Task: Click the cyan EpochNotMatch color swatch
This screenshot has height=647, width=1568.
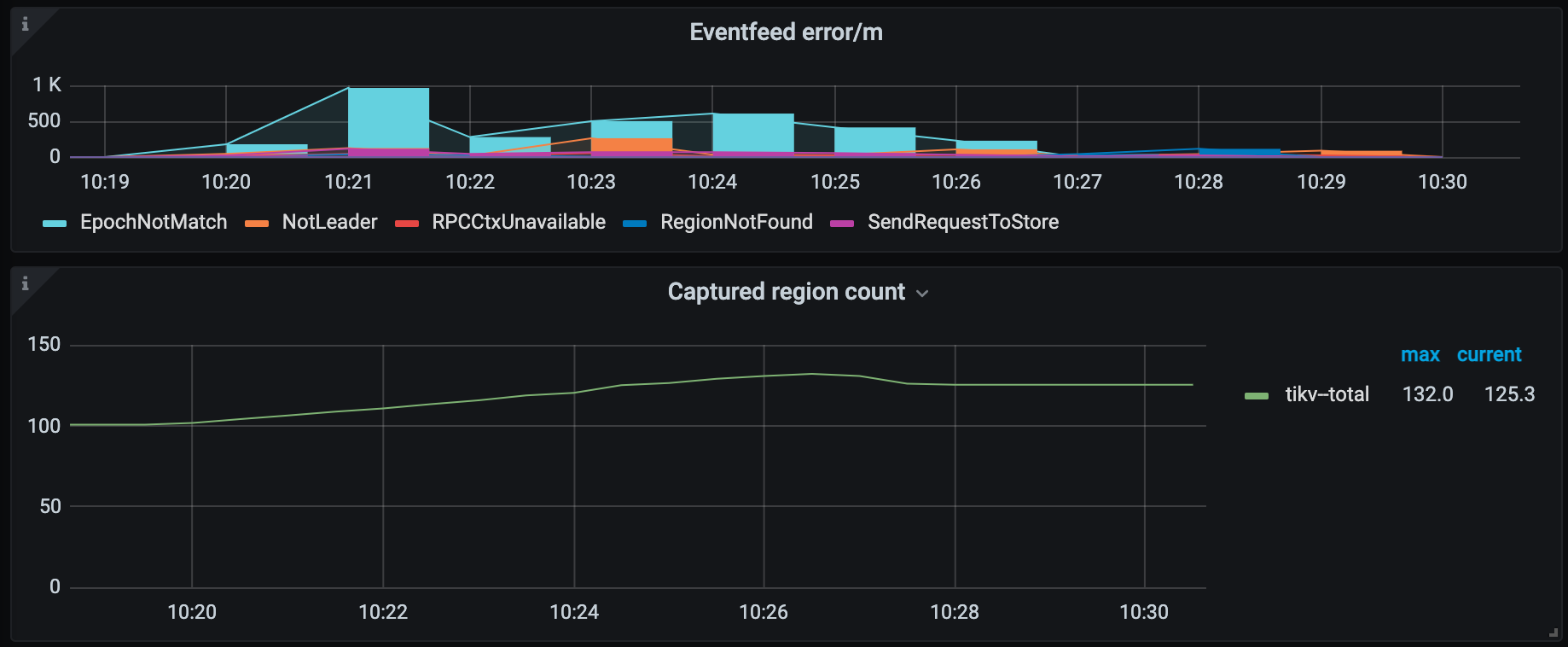Action: coord(55,222)
